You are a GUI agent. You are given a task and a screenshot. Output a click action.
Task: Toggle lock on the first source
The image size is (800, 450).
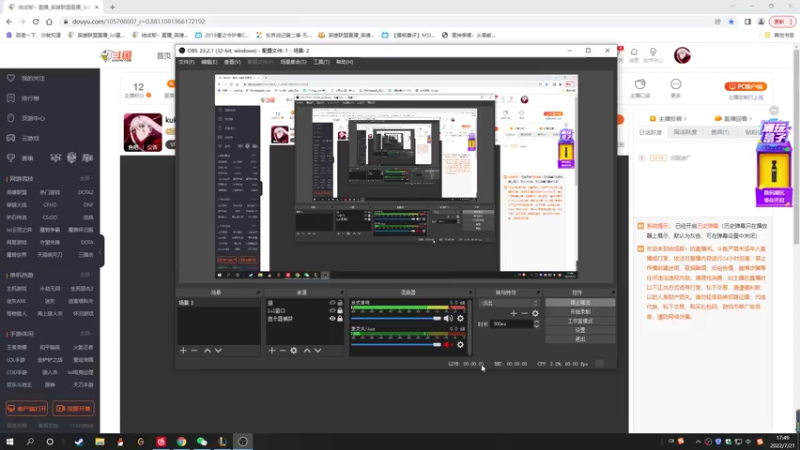click(x=340, y=303)
